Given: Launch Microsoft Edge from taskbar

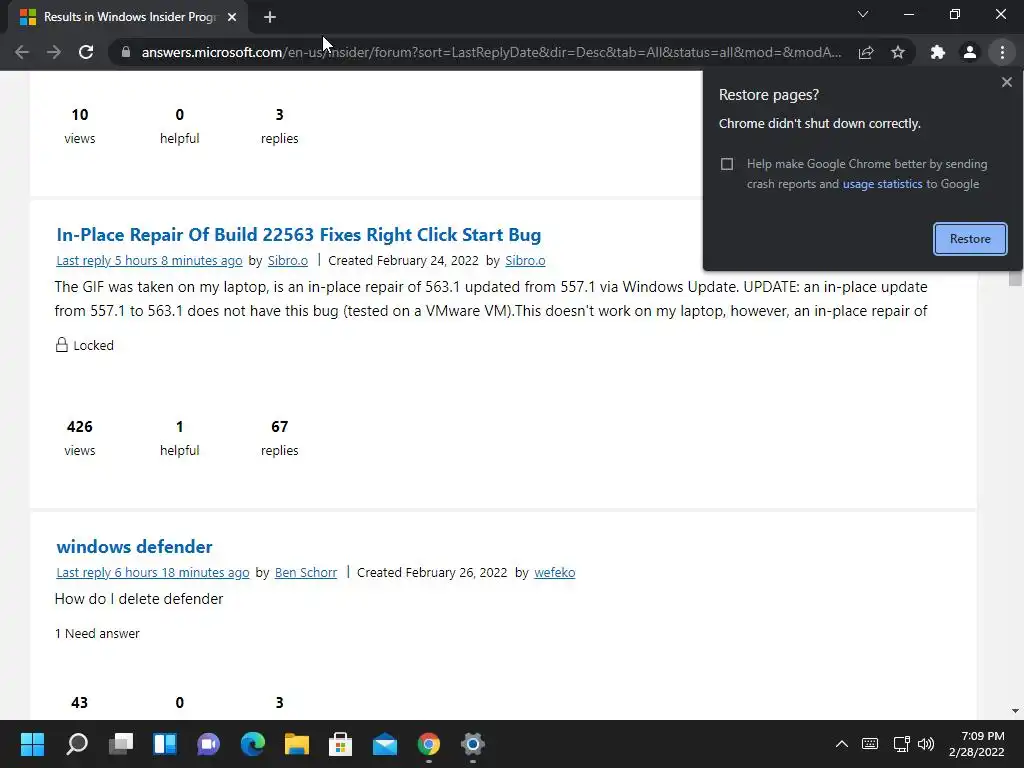Looking at the screenshot, I should (253, 744).
